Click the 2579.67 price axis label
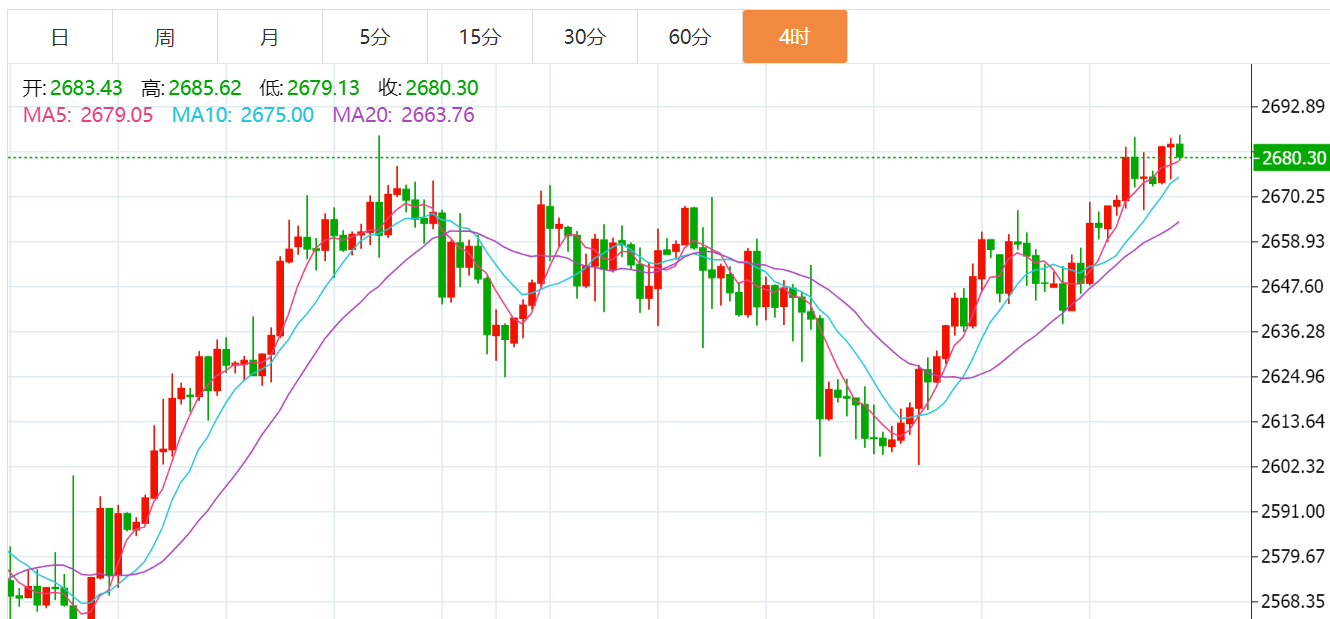 (1293, 556)
